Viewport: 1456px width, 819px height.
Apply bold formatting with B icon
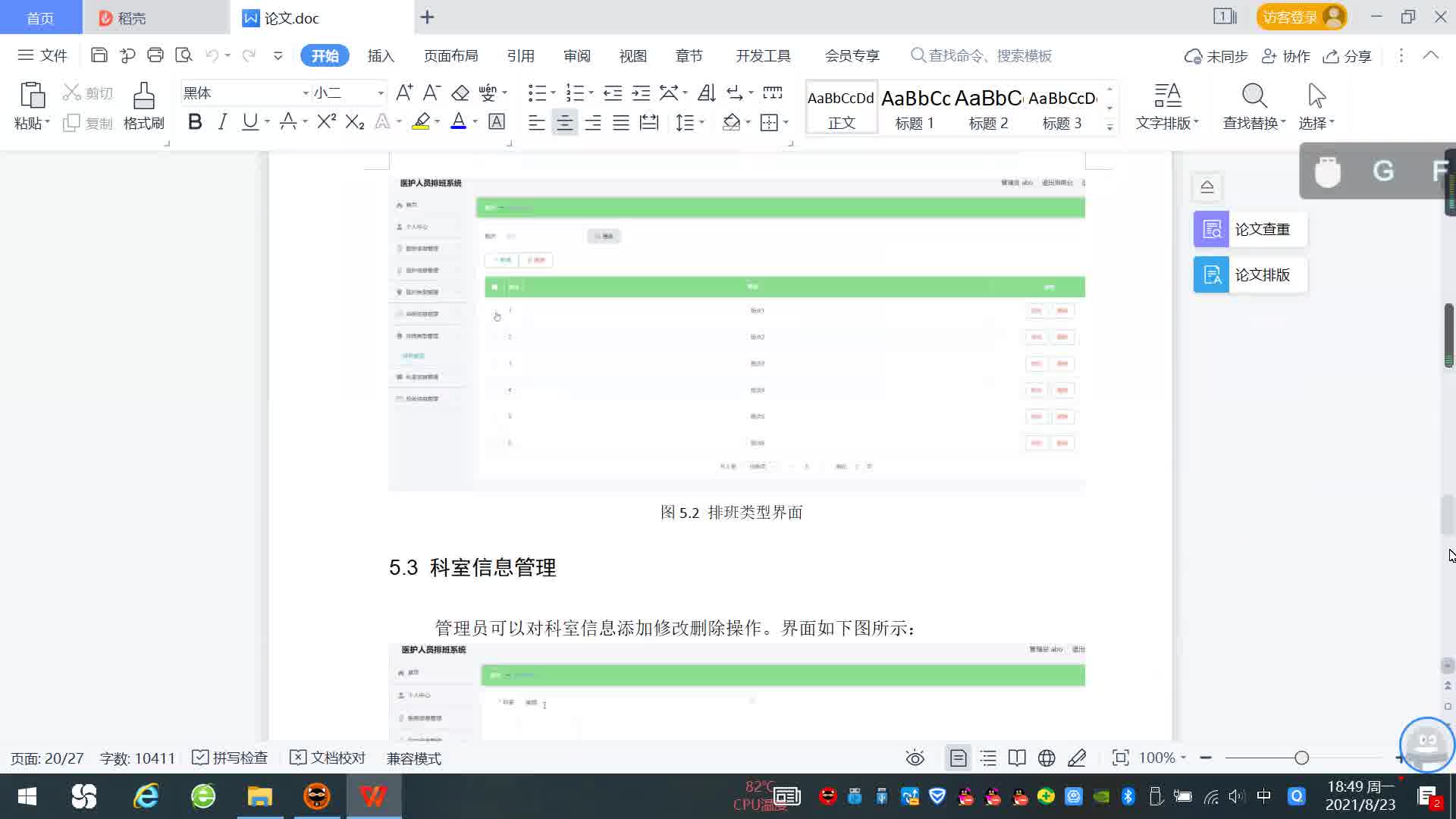(195, 122)
